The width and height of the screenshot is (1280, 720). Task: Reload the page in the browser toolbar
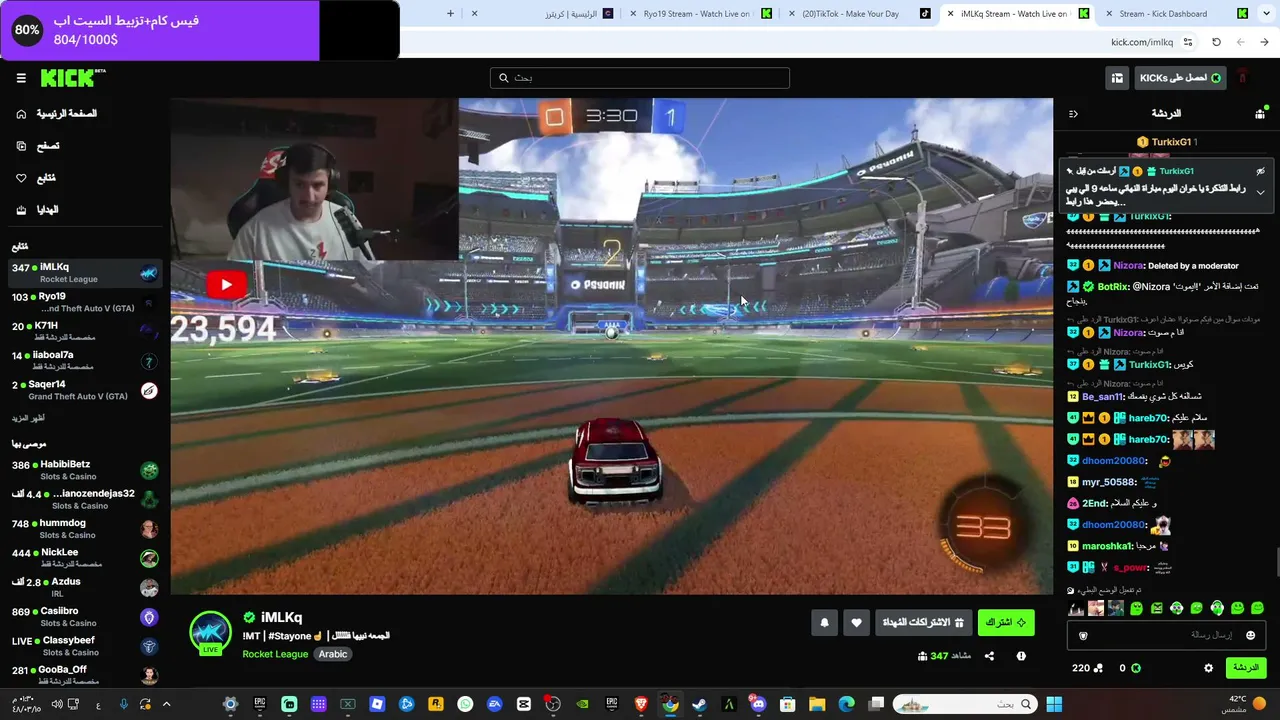pyautogui.click(x=1216, y=42)
